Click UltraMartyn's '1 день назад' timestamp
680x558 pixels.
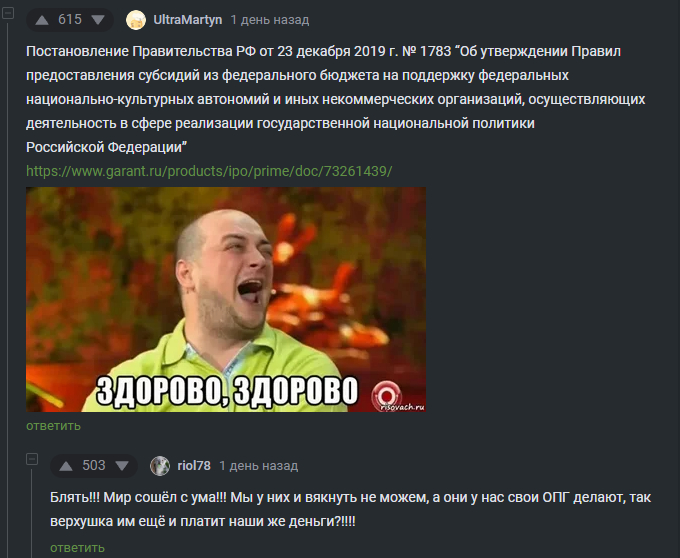pyautogui.click(x=270, y=20)
